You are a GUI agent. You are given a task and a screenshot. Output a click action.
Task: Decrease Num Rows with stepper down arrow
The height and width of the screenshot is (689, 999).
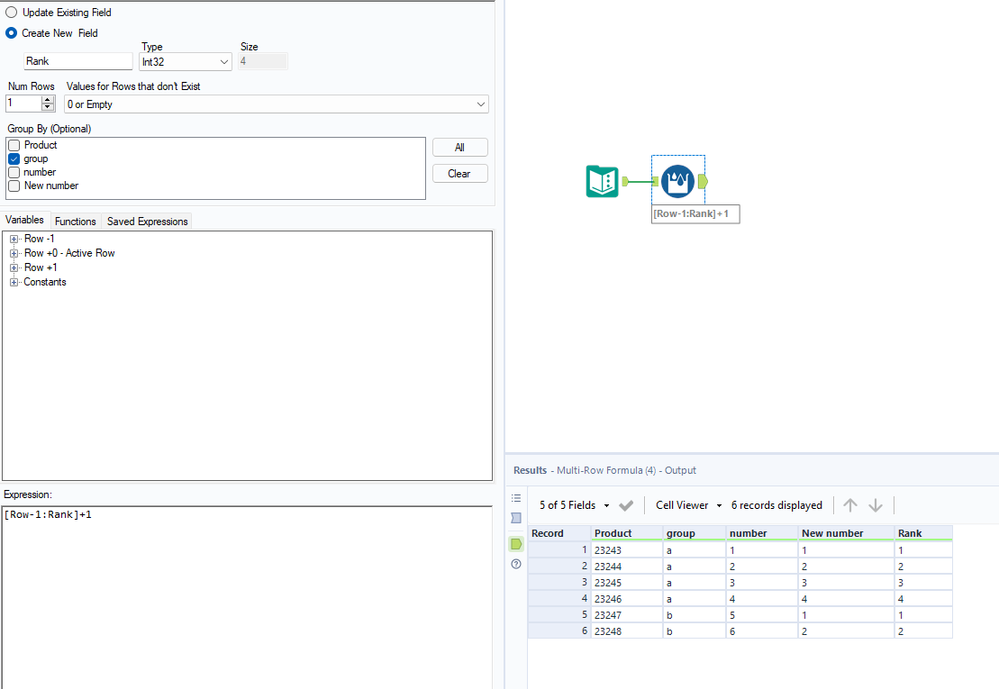(x=48, y=107)
